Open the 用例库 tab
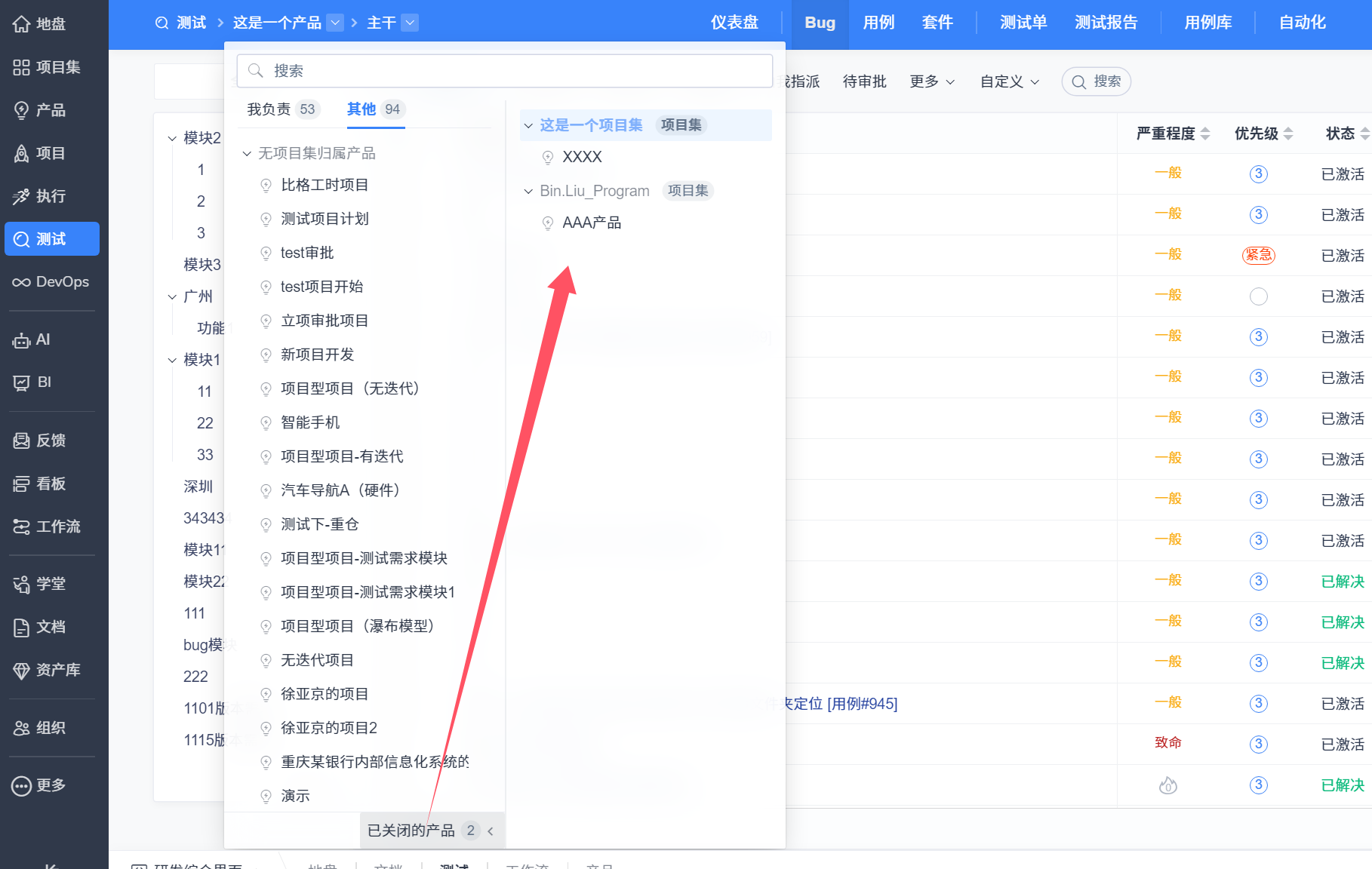This screenshot has height=869, width=1372. tap(1207, 23)
